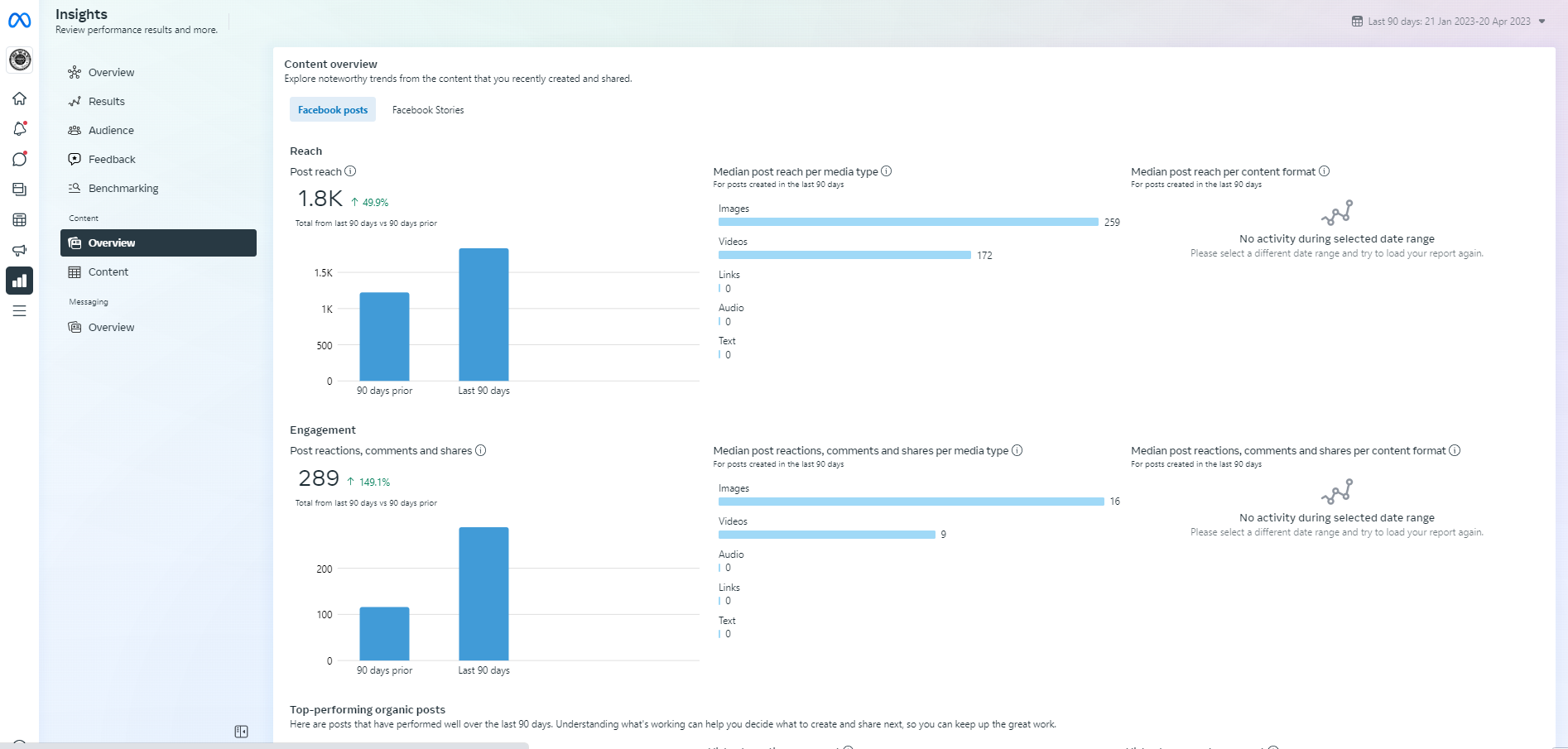Show info for Post reach
Screen dimensions: 1568x749
(350, 171)
